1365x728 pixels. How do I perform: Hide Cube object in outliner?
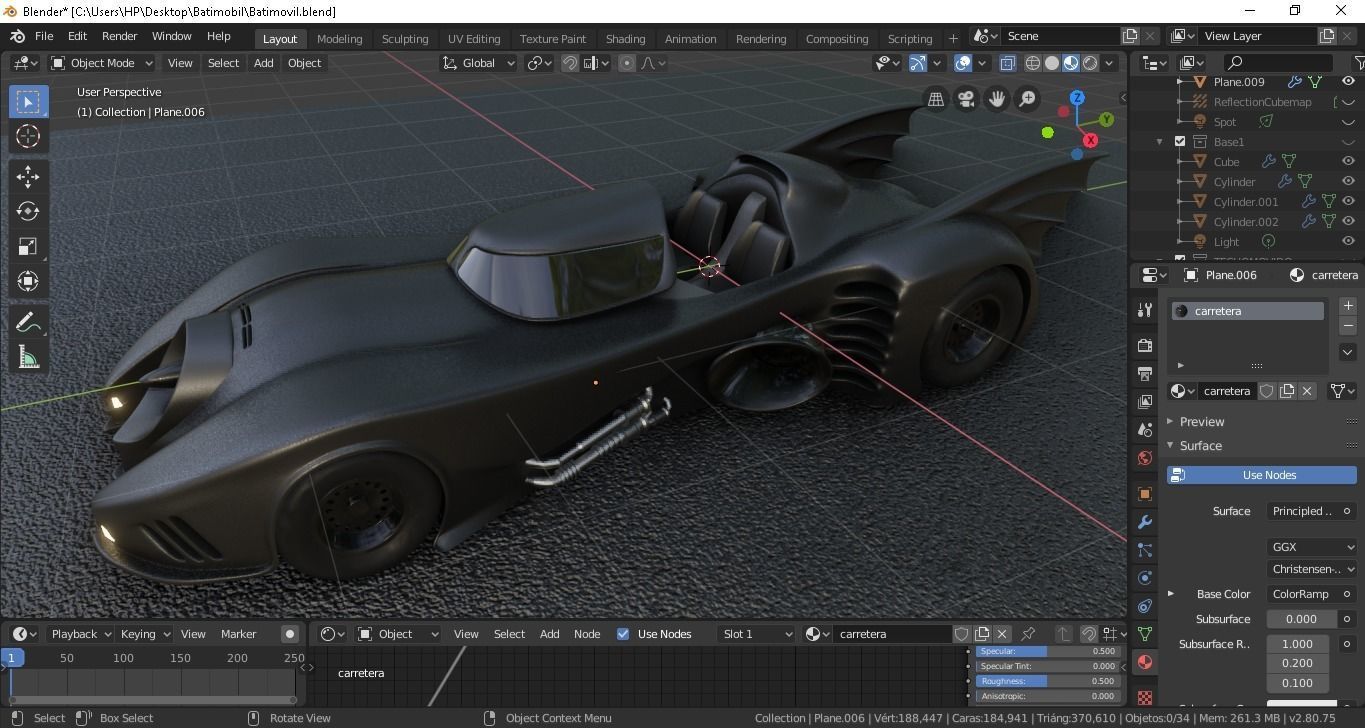[1348, 162]
